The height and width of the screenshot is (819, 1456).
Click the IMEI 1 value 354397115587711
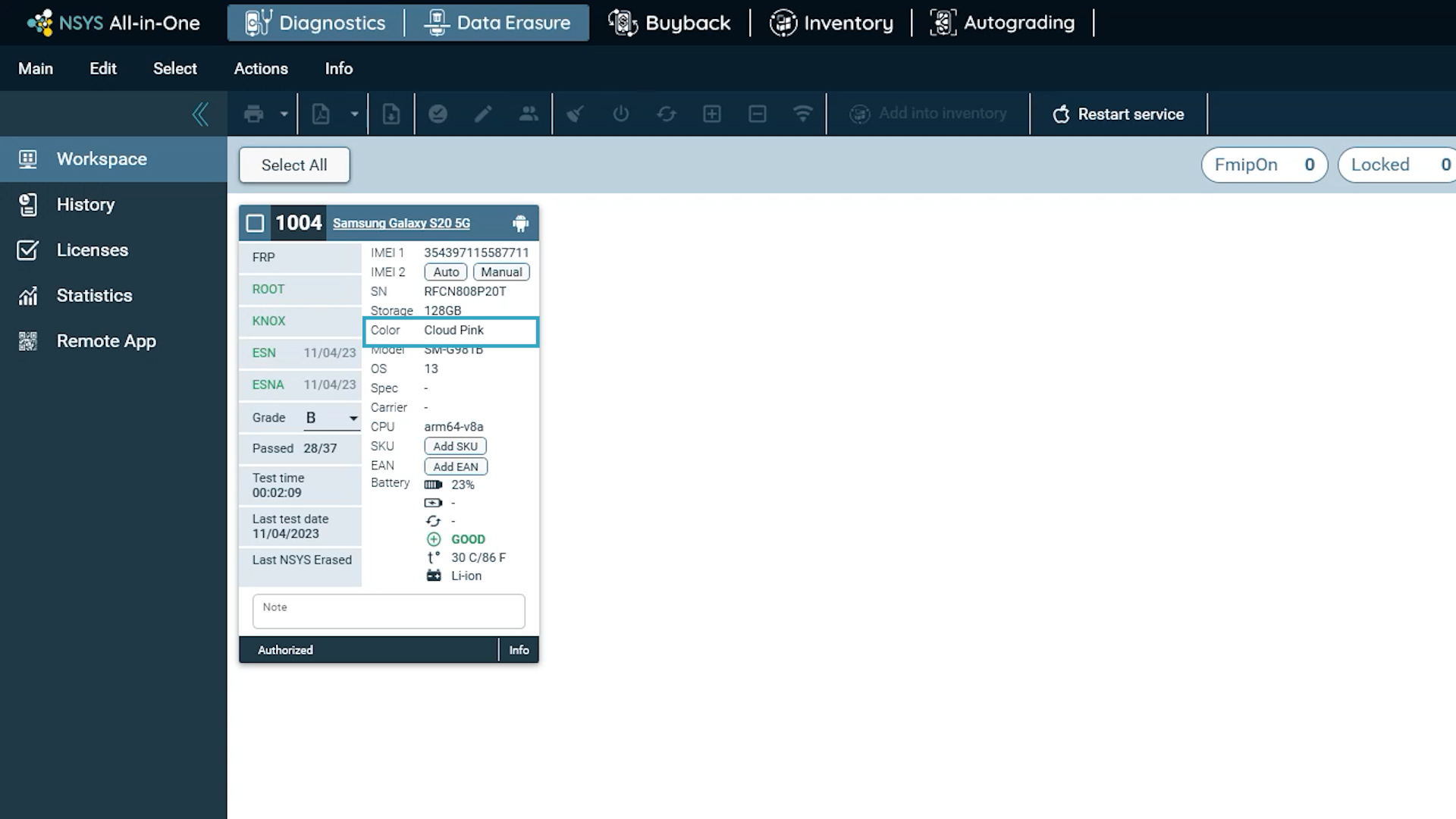(476, 253)
